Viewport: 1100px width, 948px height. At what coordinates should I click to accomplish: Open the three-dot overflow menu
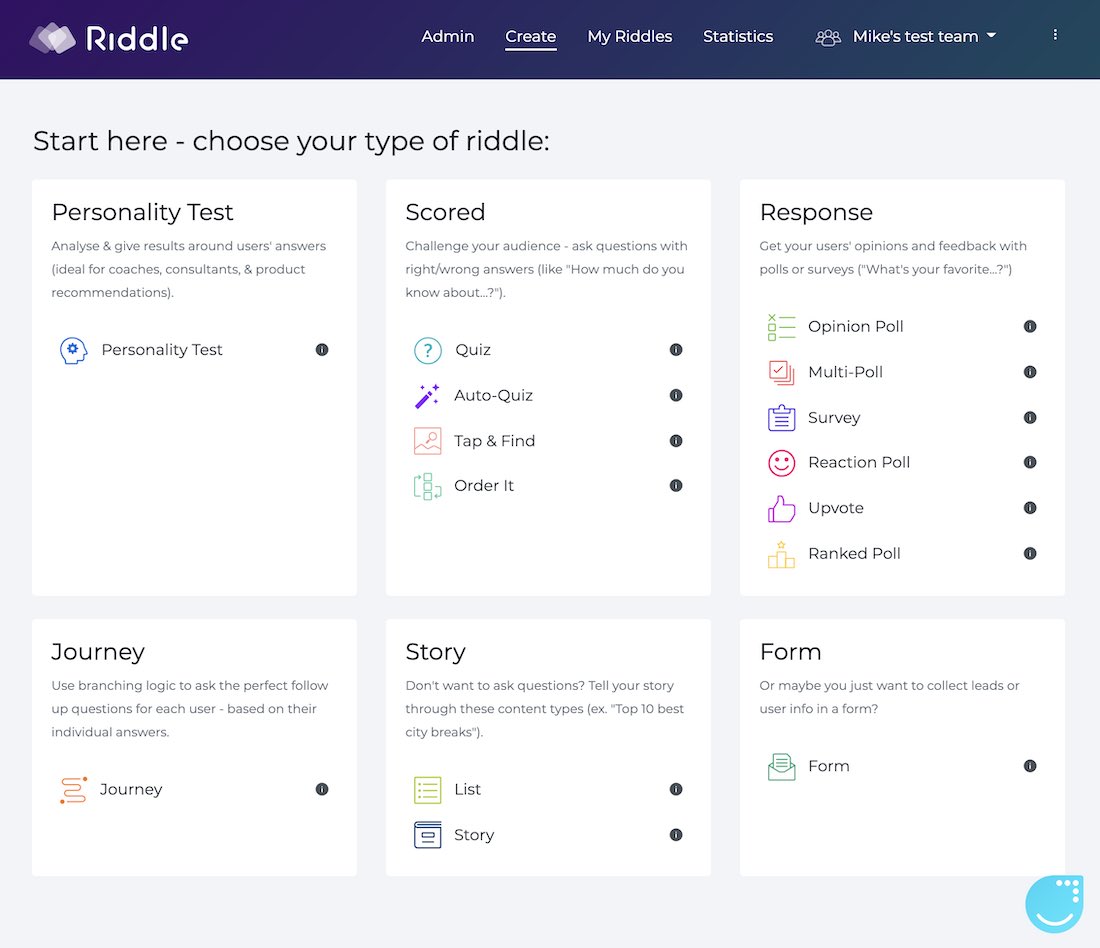1055,35
